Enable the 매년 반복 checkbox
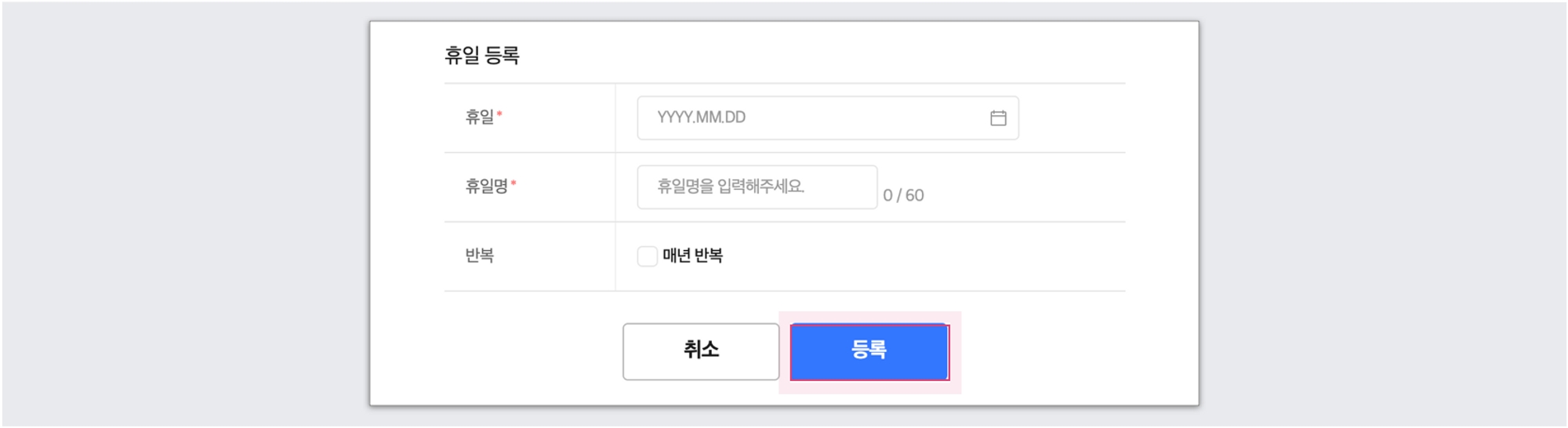Image resolution: width=1568 pixels, height=428 pixels. point(647,256)
